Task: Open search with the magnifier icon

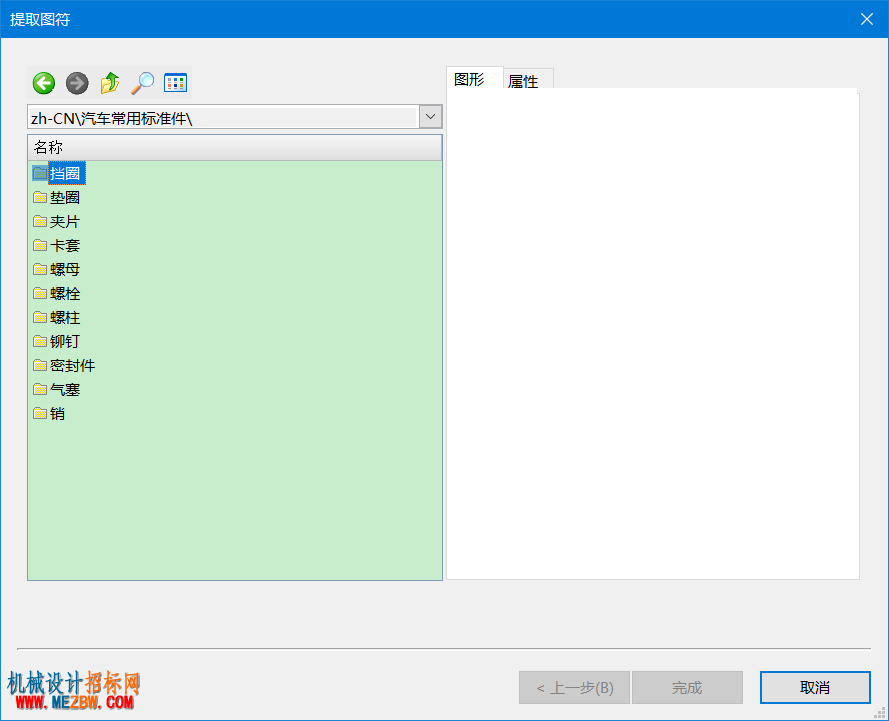Action: click(x=143, y=83)
